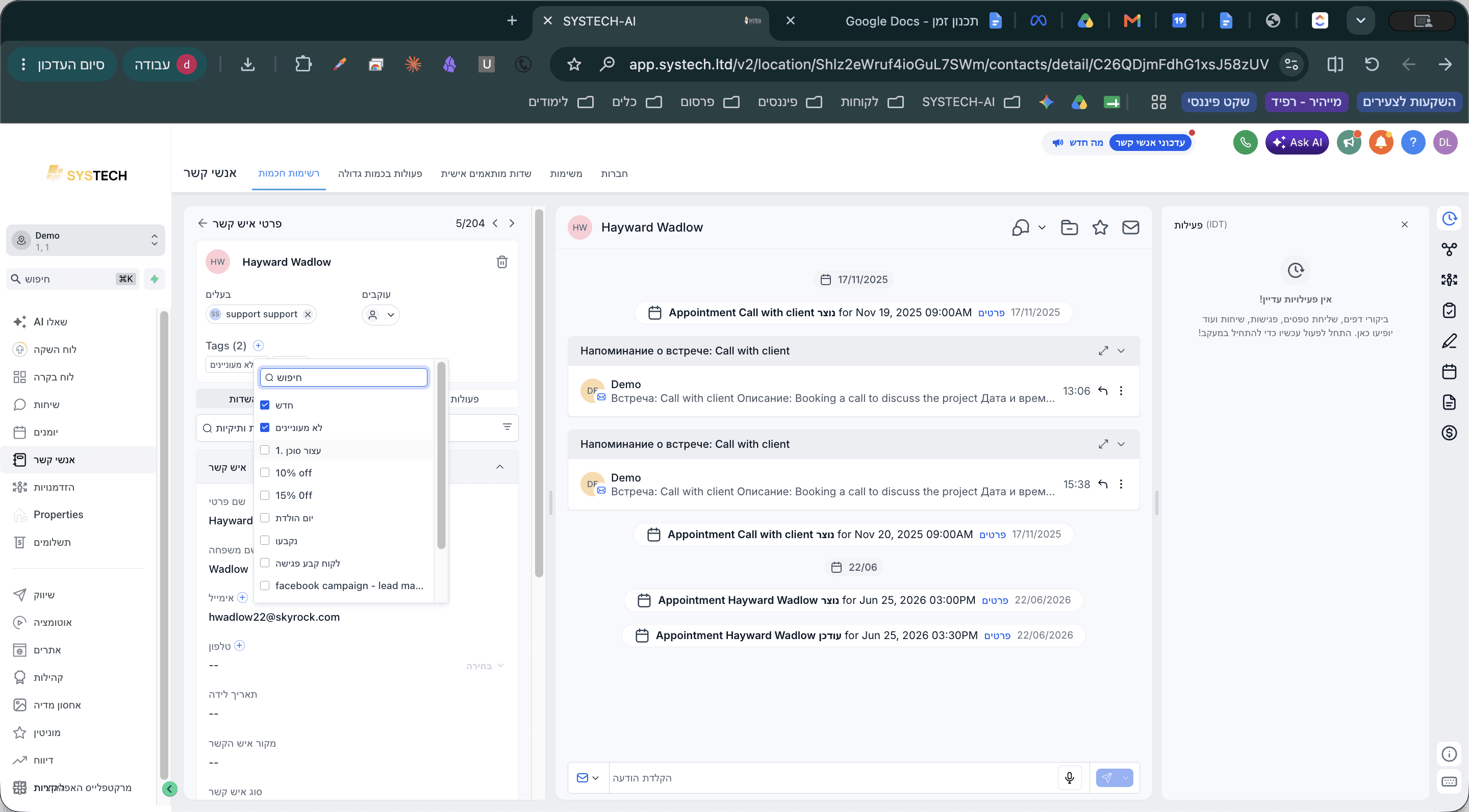Open פרטים link for Nov 19 appointment
1469x812 pixels.
(x=991, y=313)
